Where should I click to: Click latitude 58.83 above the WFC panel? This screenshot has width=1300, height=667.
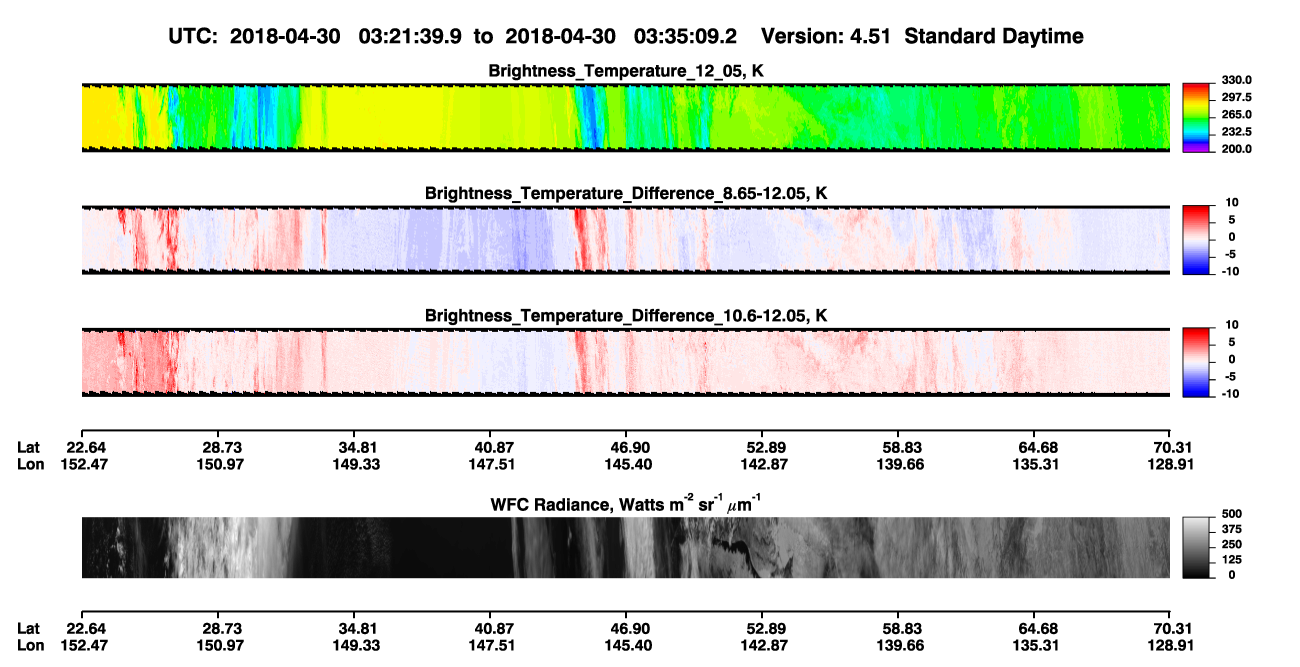(901, 448)
